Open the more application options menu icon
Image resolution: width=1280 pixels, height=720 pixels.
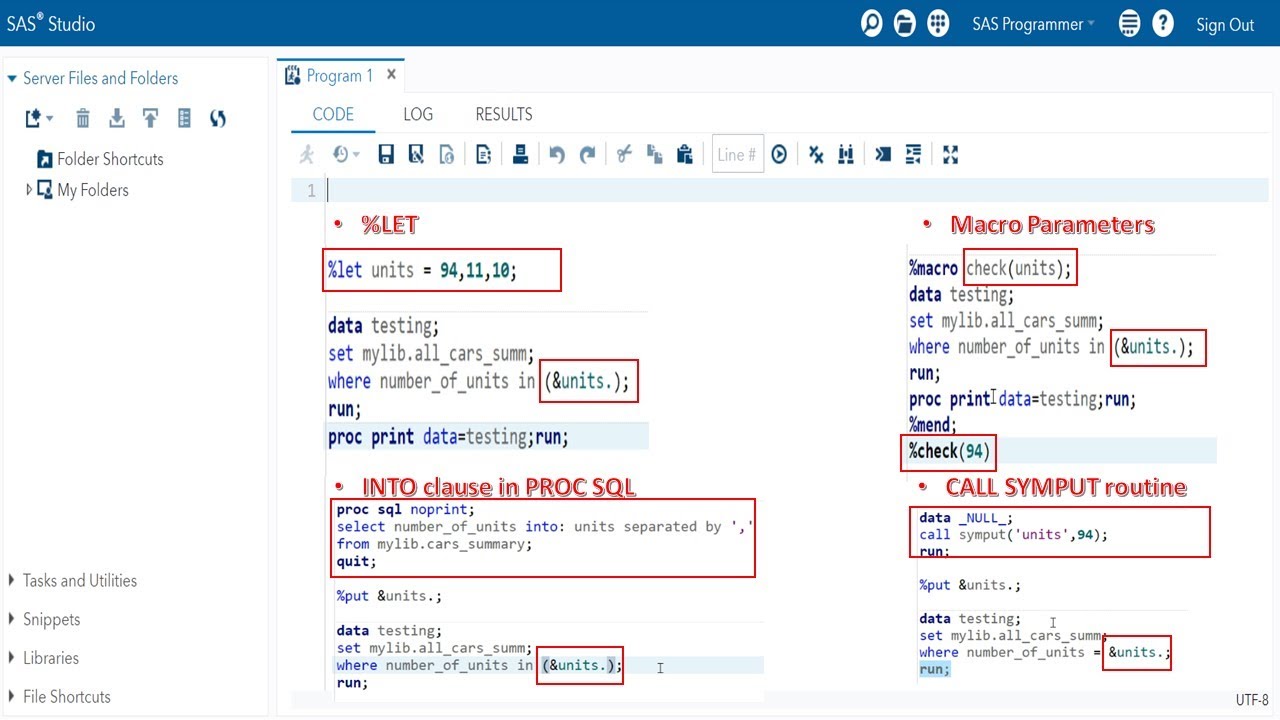tap(1130, 23)
